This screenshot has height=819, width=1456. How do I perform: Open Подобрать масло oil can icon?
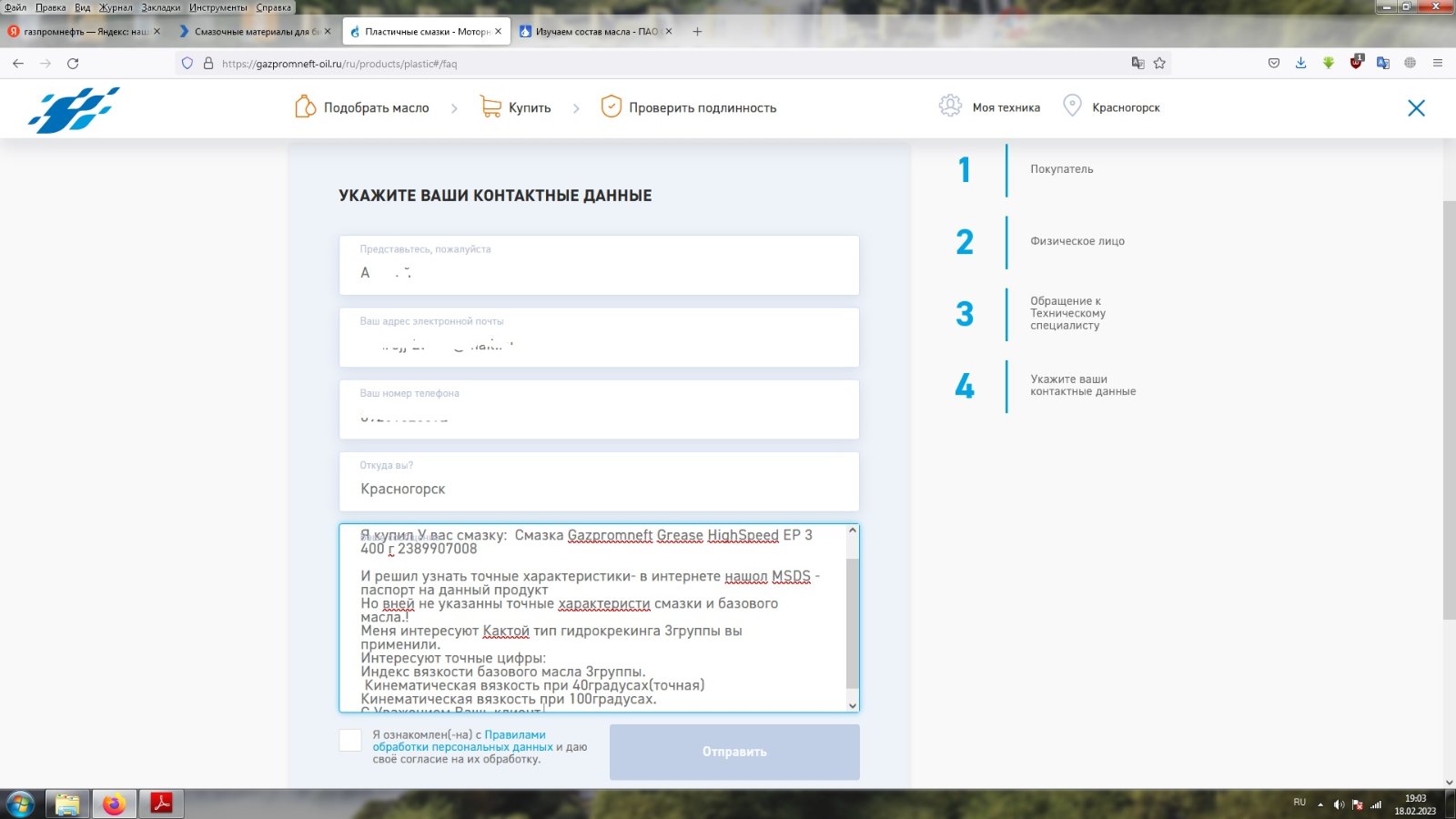point(305,107)
